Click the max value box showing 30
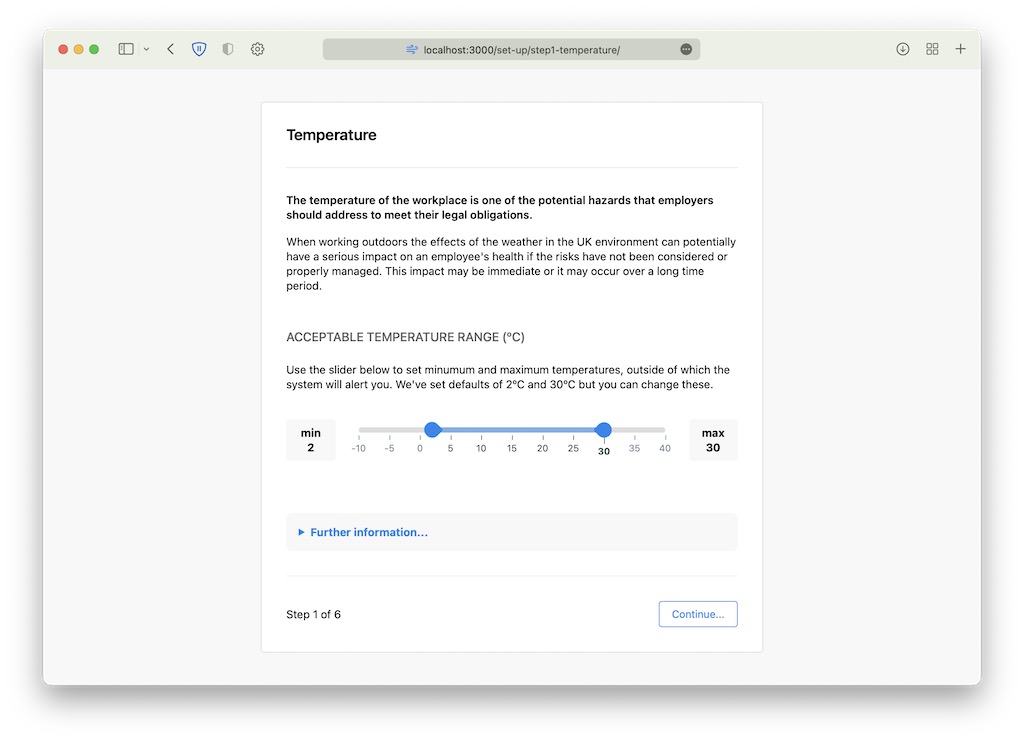 point(713,440)
